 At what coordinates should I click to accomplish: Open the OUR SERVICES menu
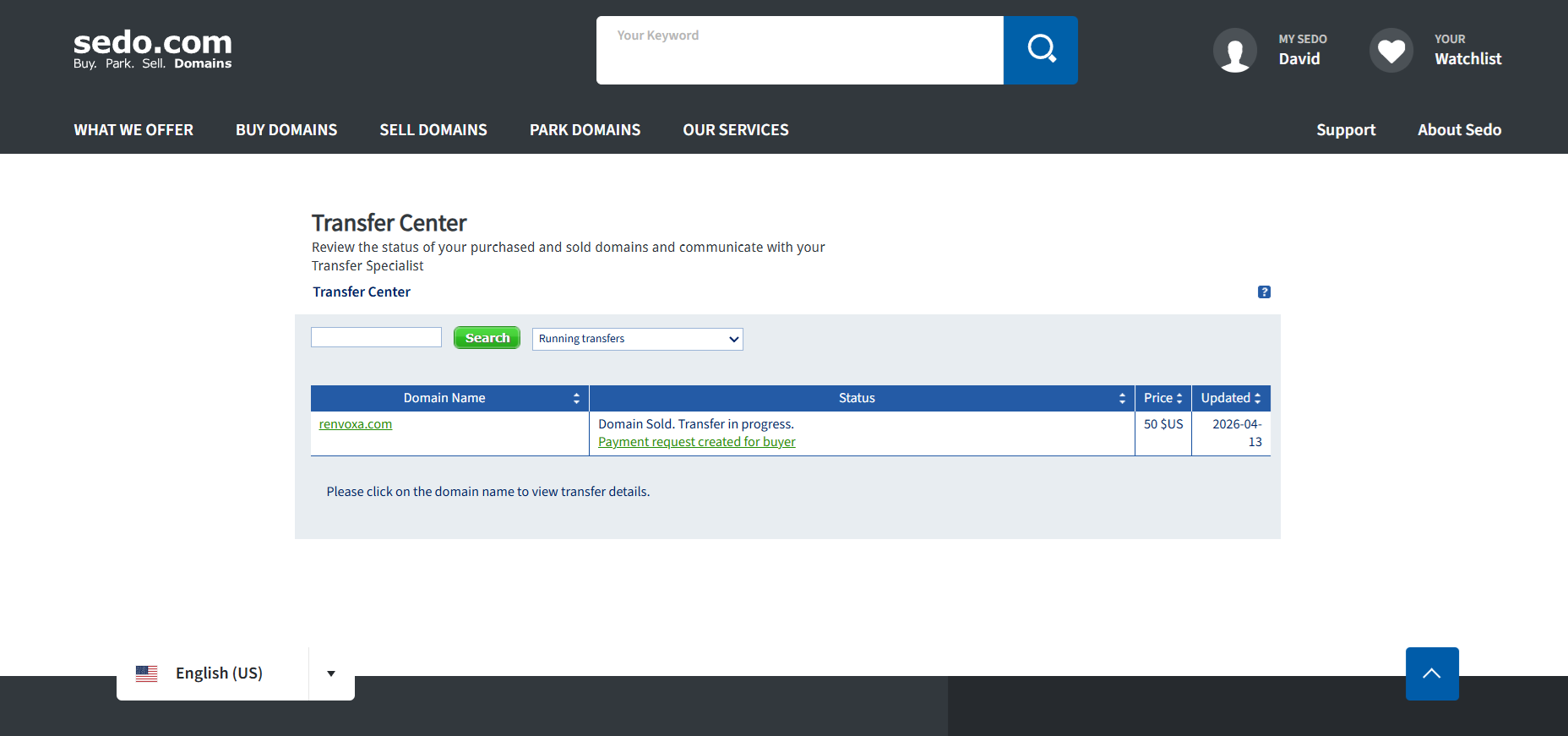[736, 130]
